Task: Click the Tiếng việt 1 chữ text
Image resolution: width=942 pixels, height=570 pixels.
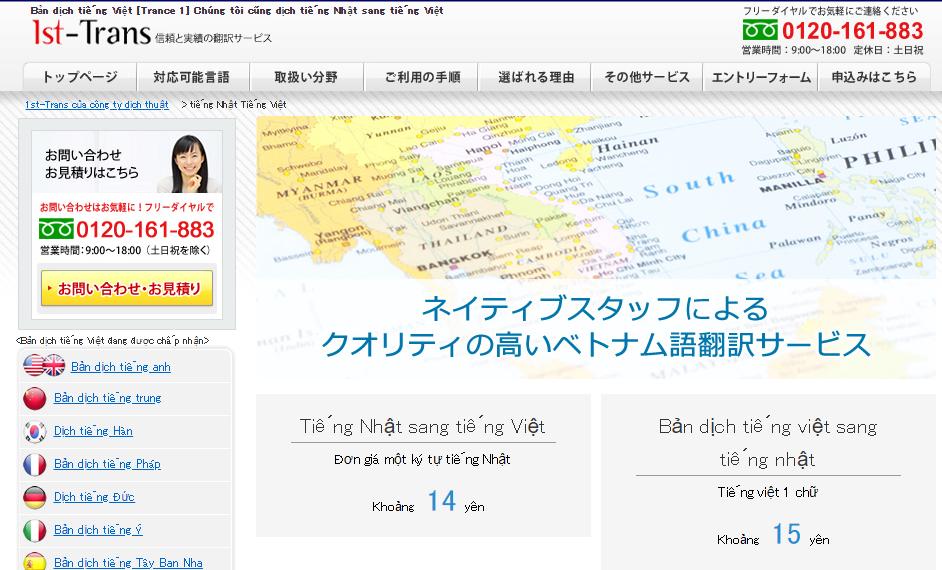Action: pos(767,493)
